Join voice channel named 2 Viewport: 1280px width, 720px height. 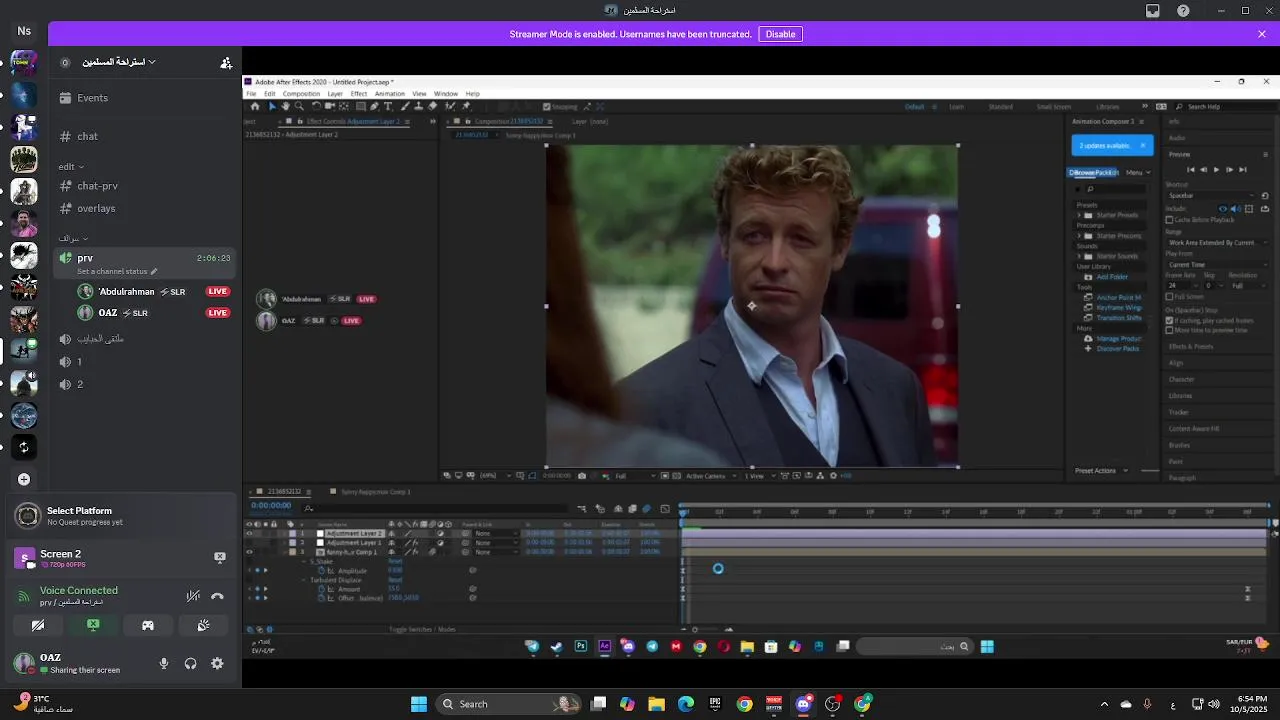(x=145, y=384)
